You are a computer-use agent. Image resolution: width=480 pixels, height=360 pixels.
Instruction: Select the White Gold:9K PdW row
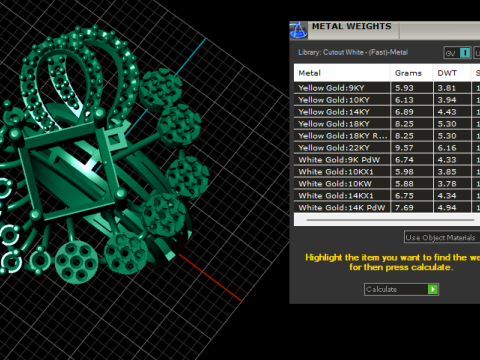click(387, 160)
